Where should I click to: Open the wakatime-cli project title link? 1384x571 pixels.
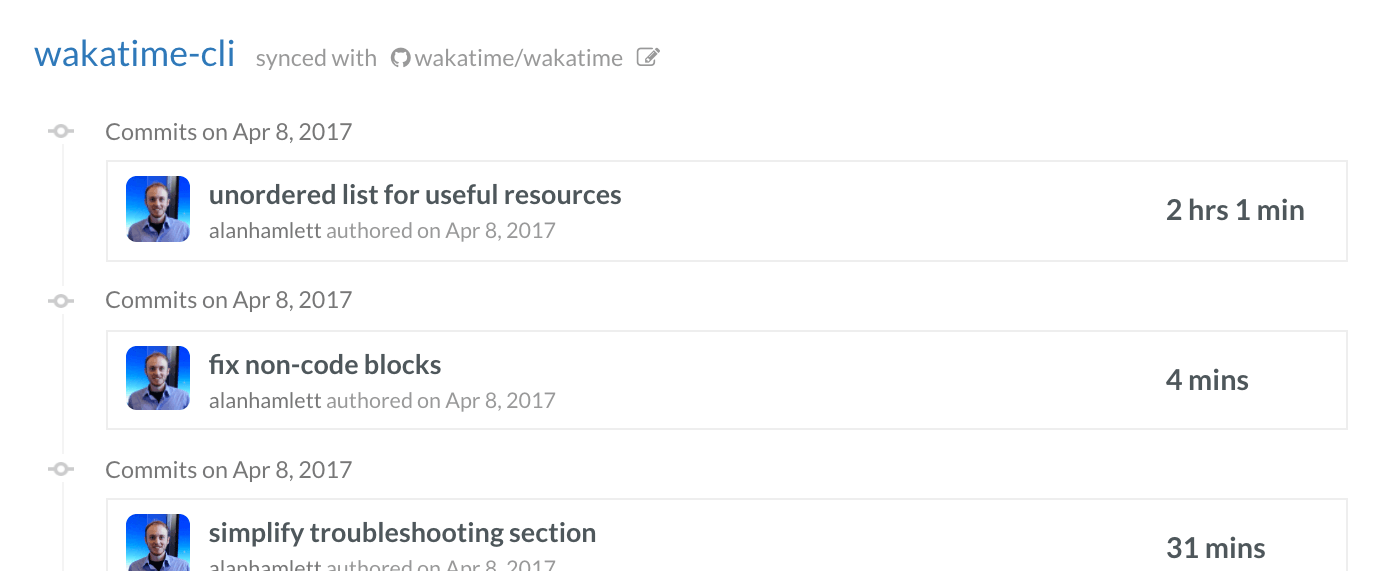[135, 54]
